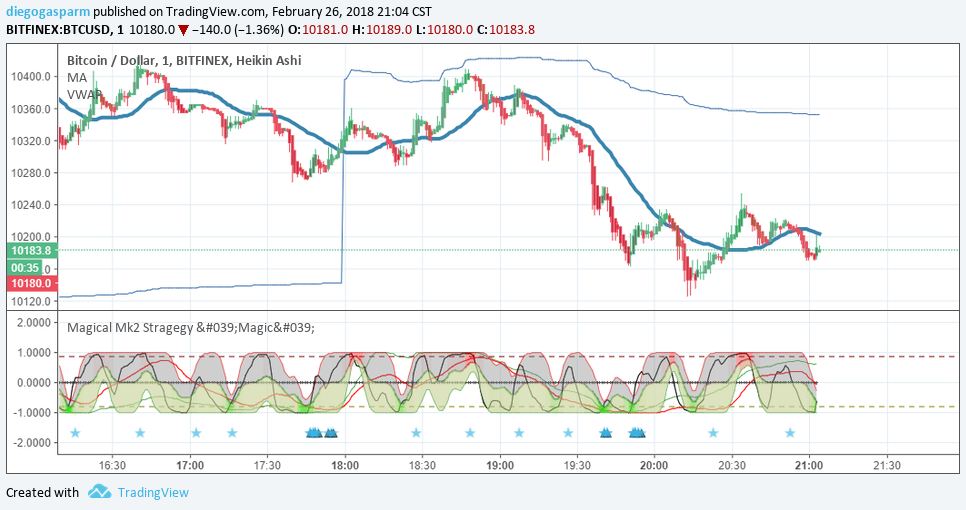
Task: Click the L:10180.0 low value
Action: tap(444, 30)
